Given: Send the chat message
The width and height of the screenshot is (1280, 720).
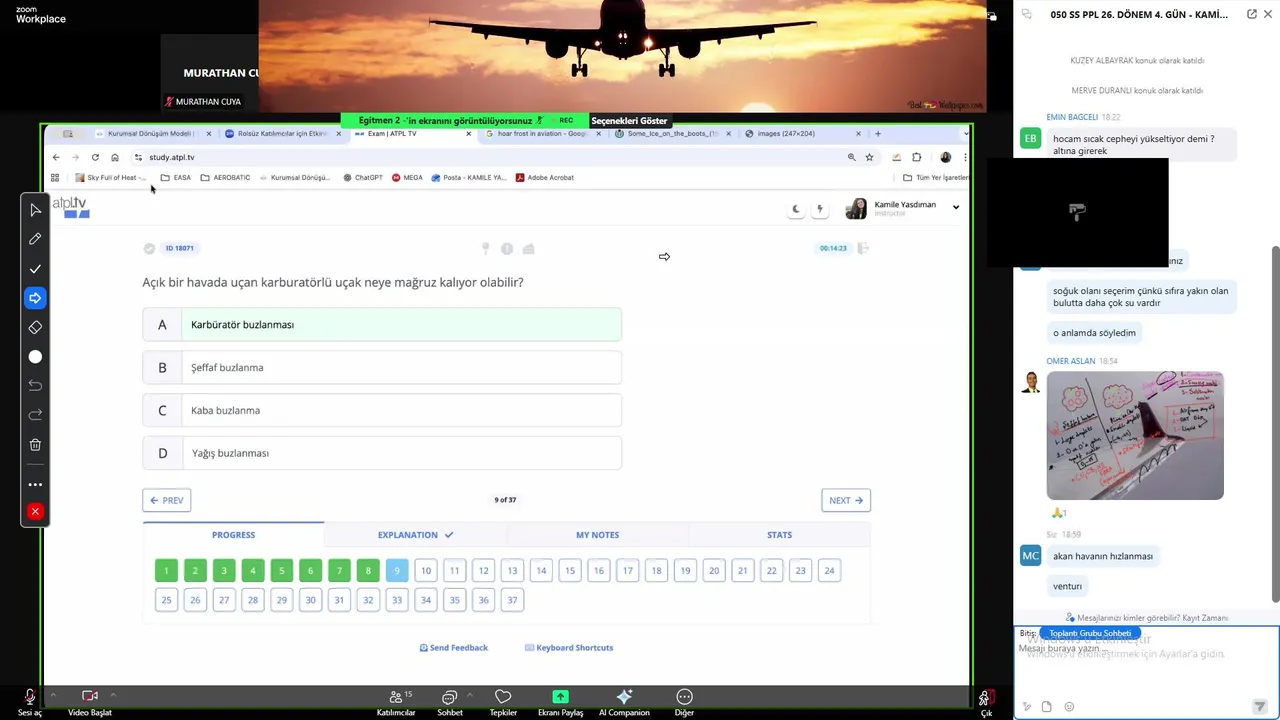Looking at the screenshot, I should click(1260, 707).
